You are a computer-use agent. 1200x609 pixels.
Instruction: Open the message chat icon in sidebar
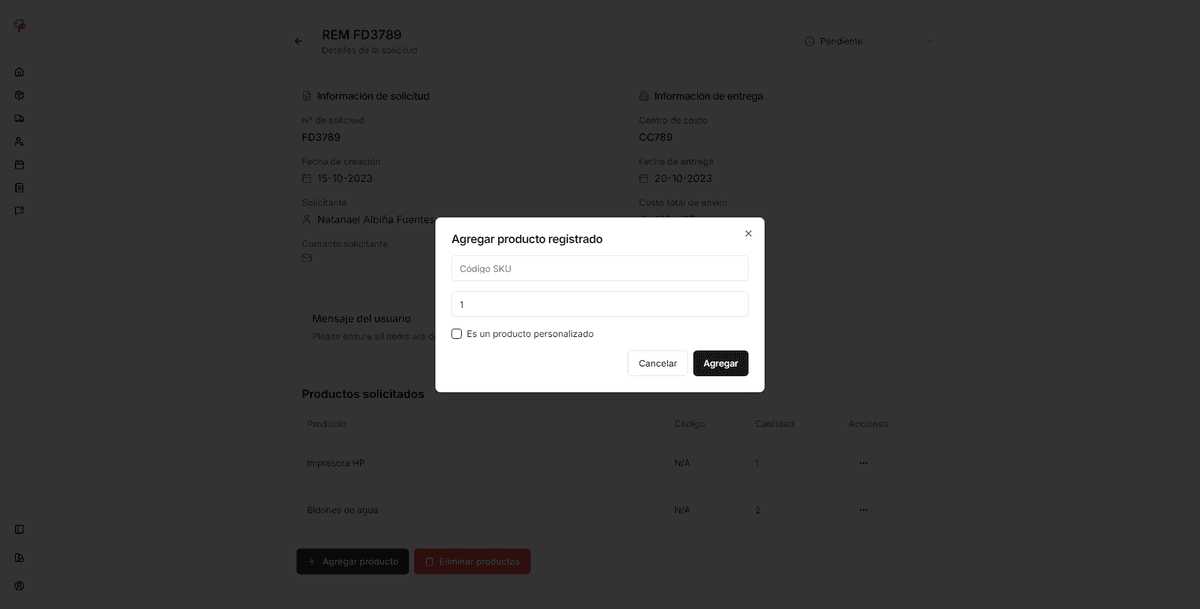click(x=19, y=210)
